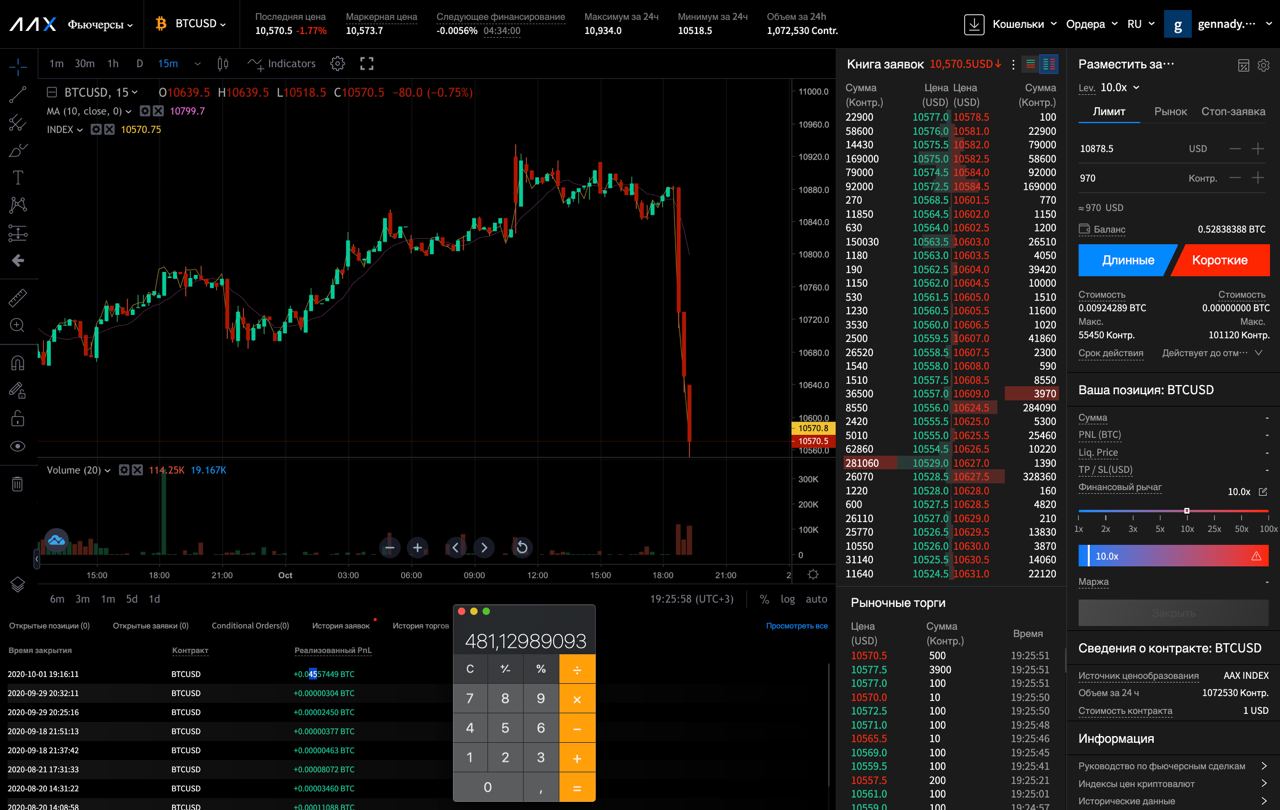The width and height of the screenshot is (1280, 810).
Task: Zoom in chart with plus button
Action: point(418,547)
